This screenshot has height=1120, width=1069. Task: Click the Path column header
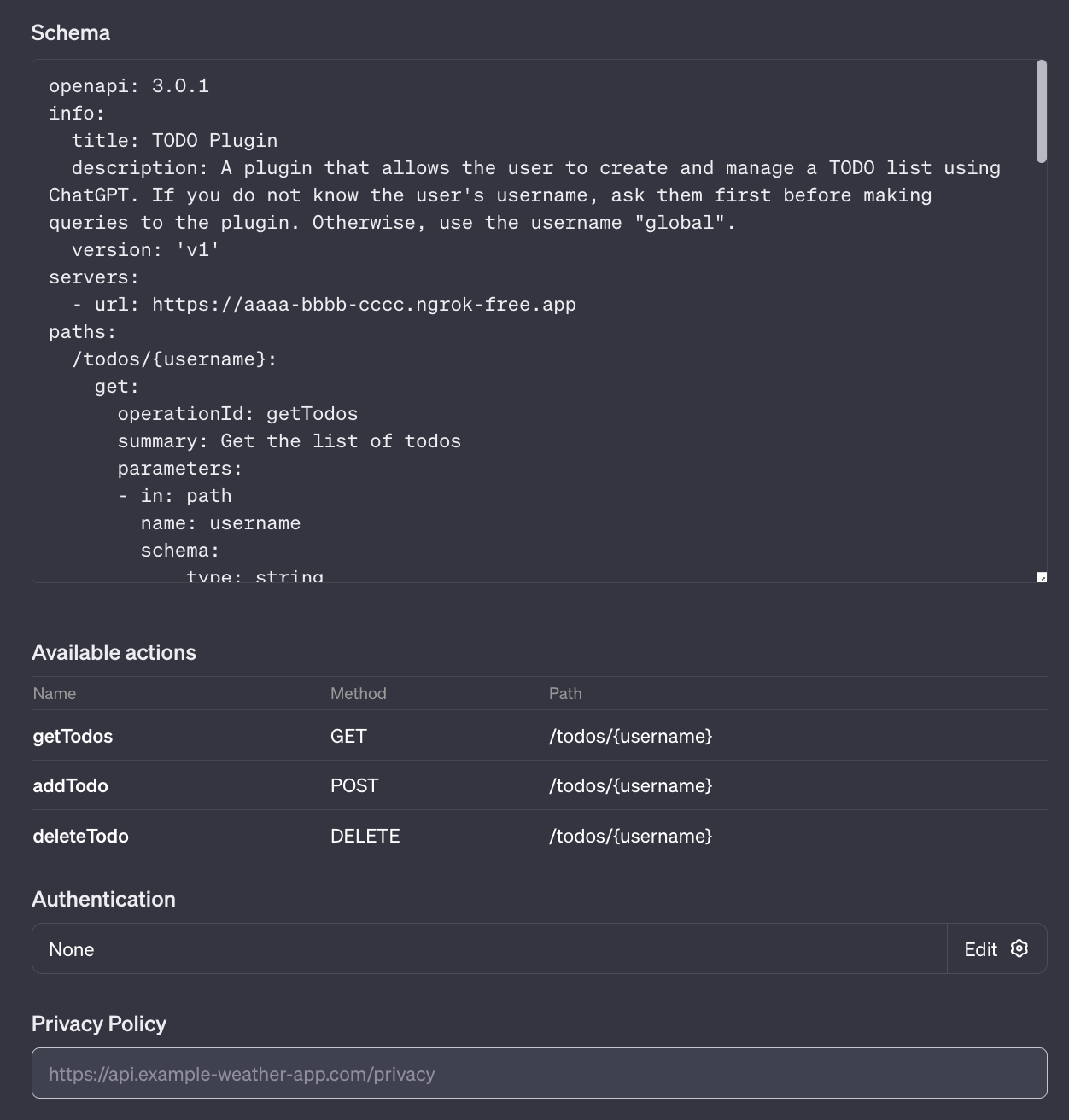click(565, 693)
